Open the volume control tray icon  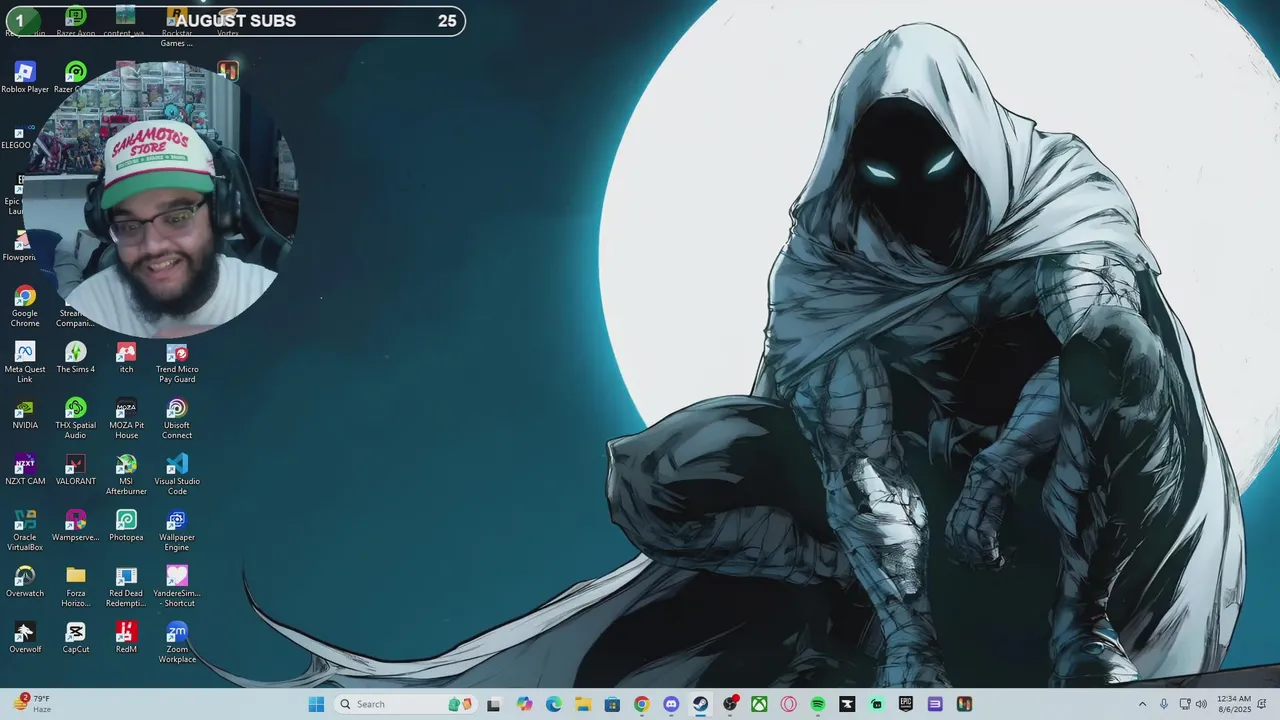[x=1202, y=704]
